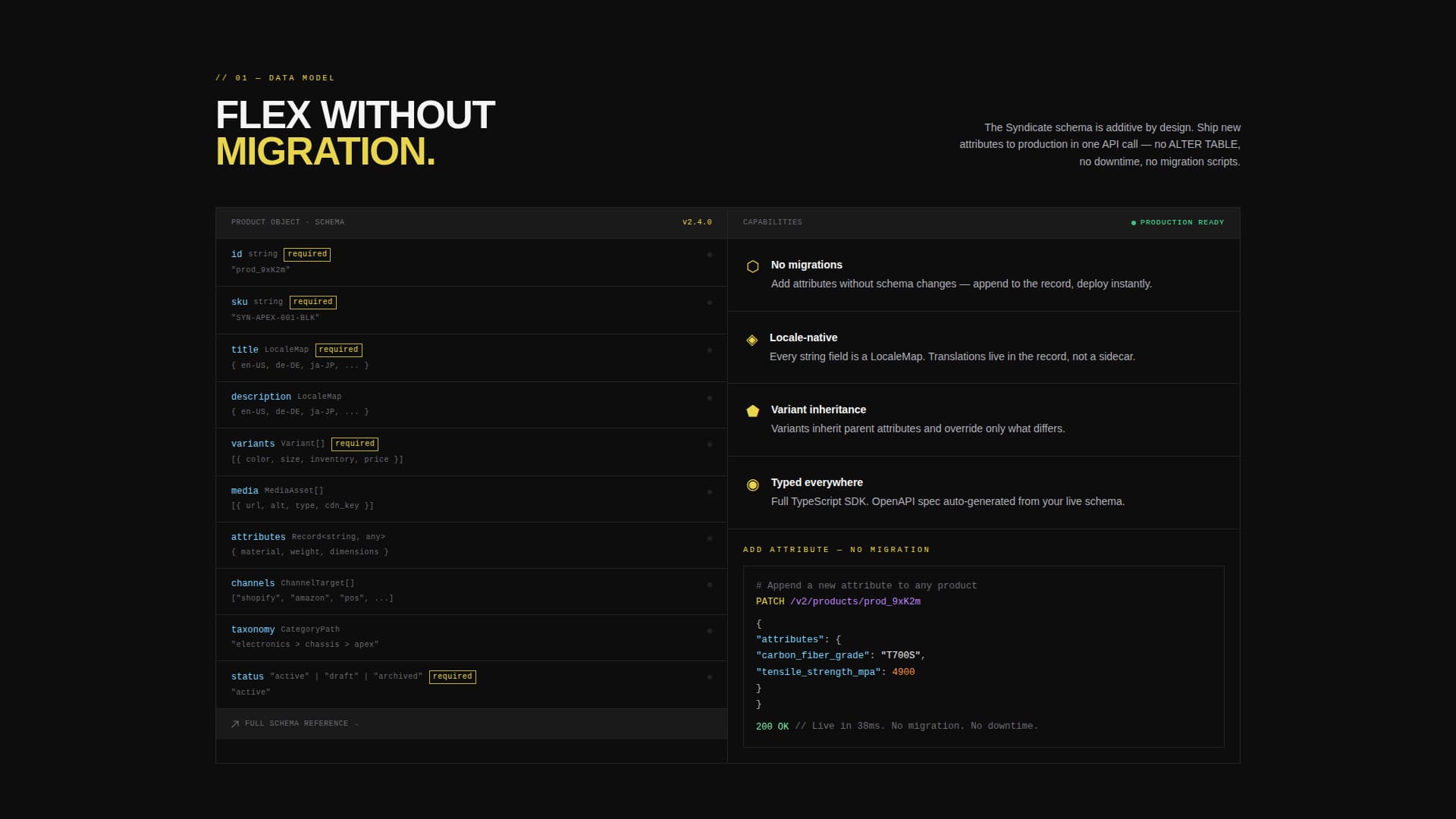Click the Locale-native heading
The width and height of the screenshot is (1456, 819).
tap(803, 337)
